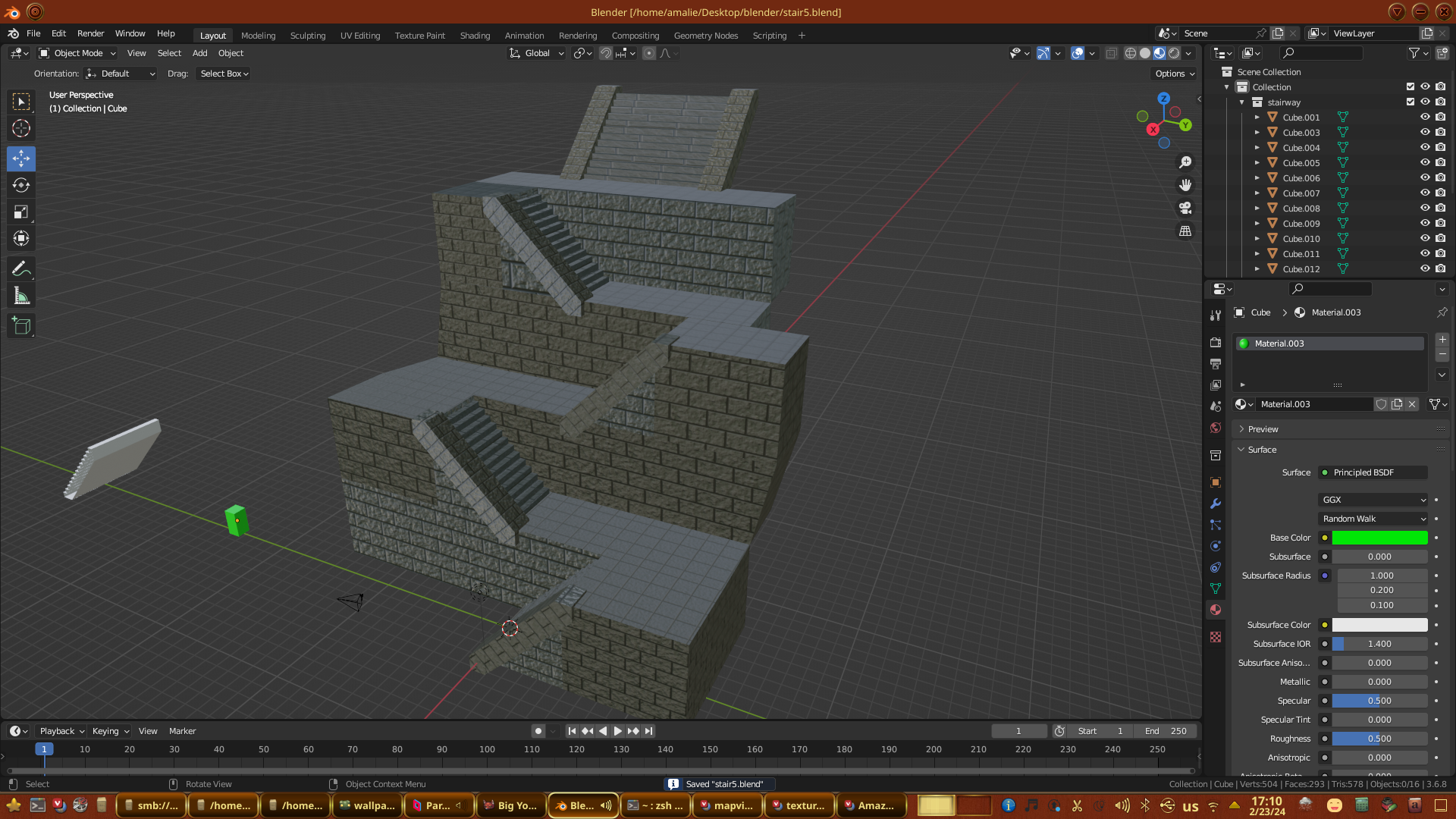Select the Rotate tool in the toolbar
The image size is (1456, 819).
[21, 186]
